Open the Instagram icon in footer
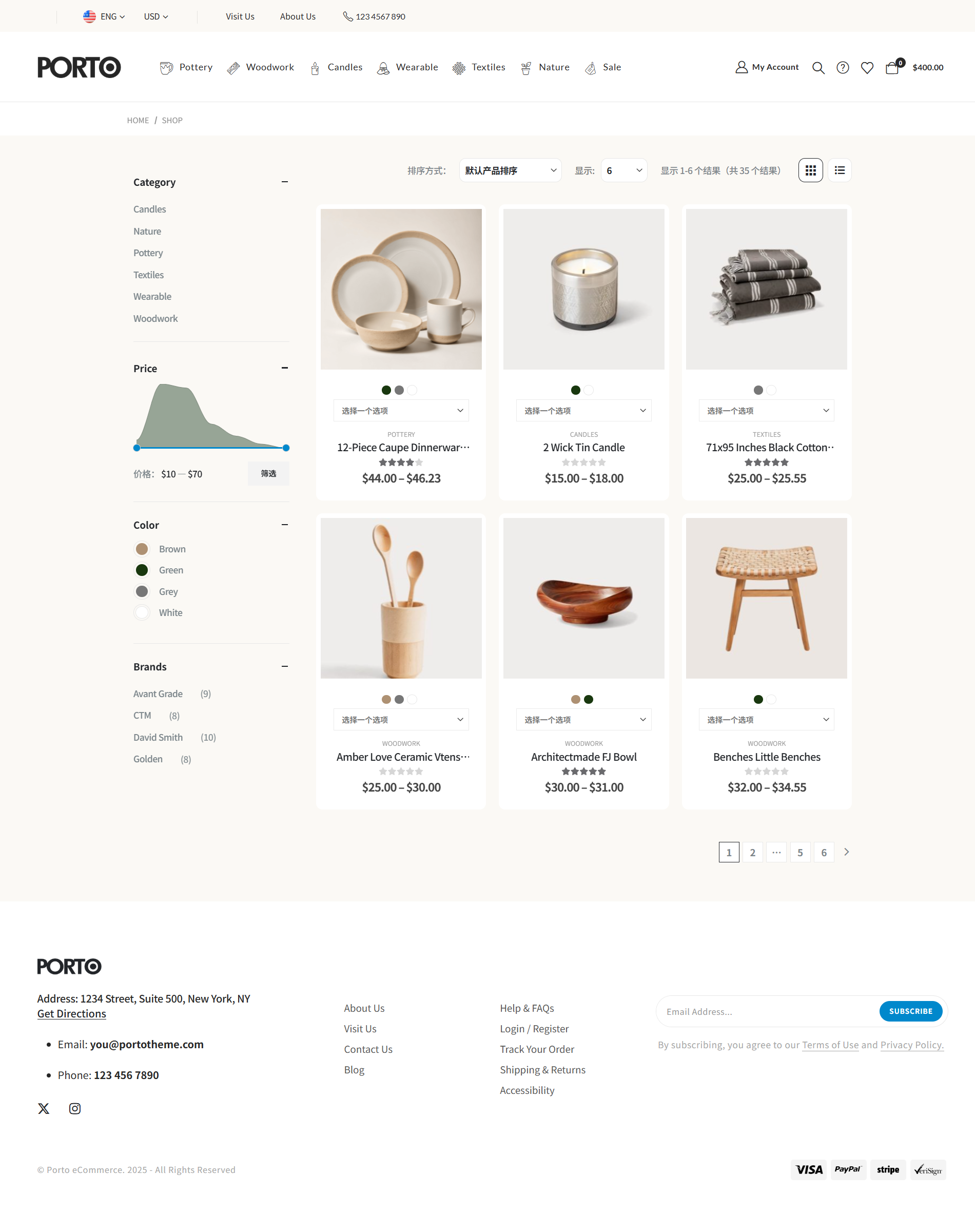Viewport: 975px width, 1232px height. (x=75, y=1108)
